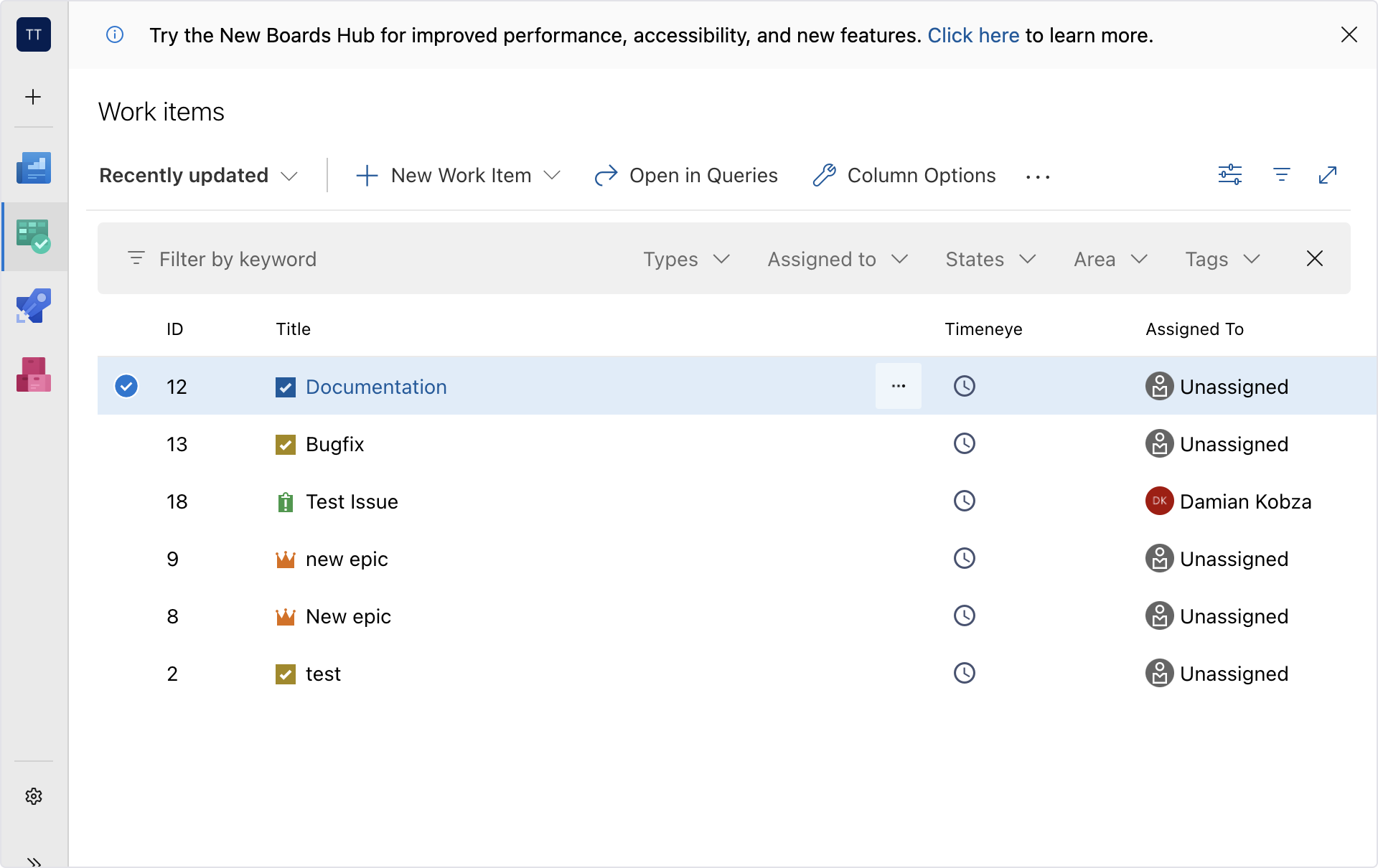1378x868 pixels.
Task: Enter full screen mode with the expand icon
Action: 1327,174
